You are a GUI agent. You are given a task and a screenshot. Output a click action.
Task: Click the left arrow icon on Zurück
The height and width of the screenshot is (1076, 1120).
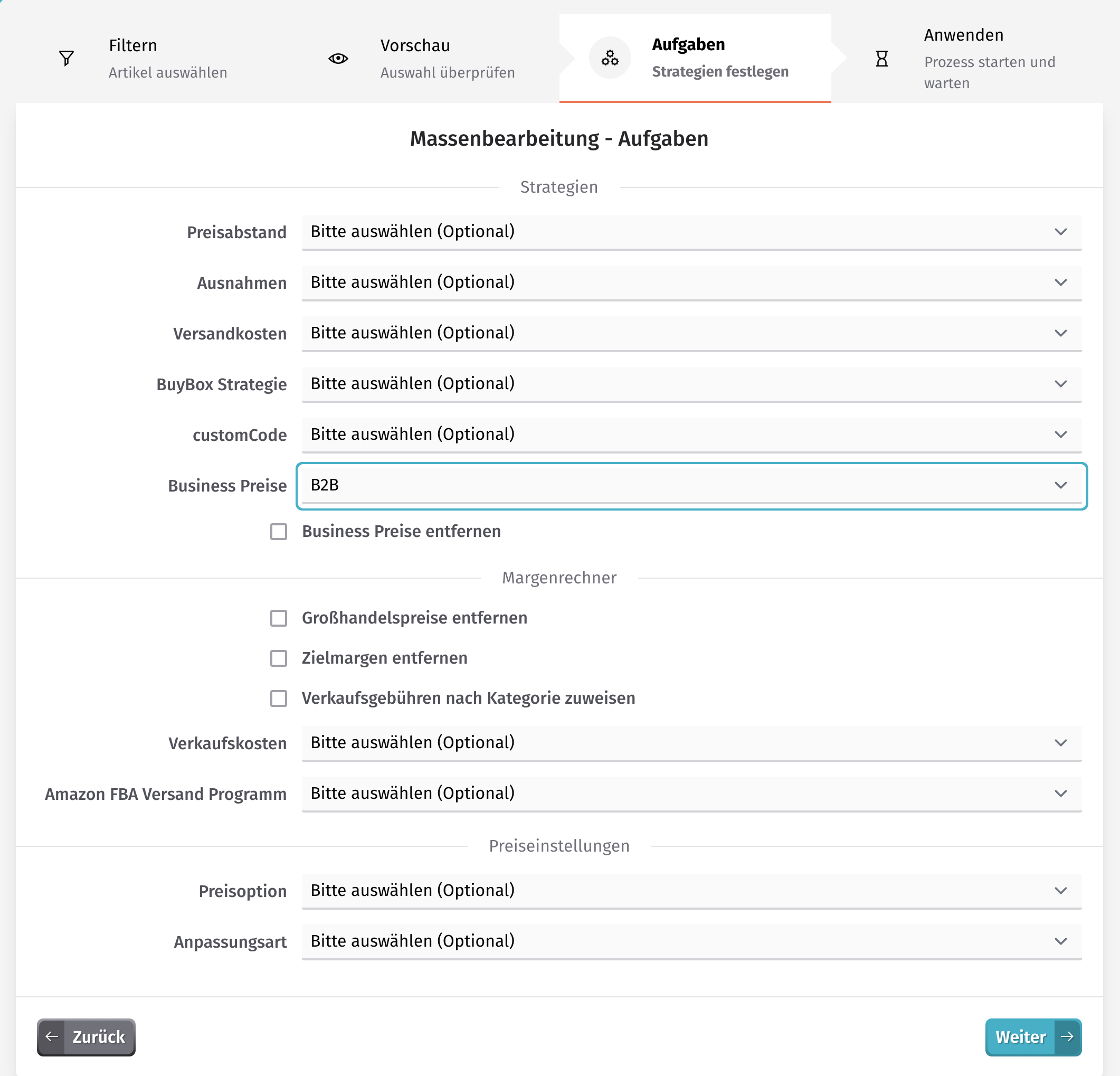point(52,1036)
